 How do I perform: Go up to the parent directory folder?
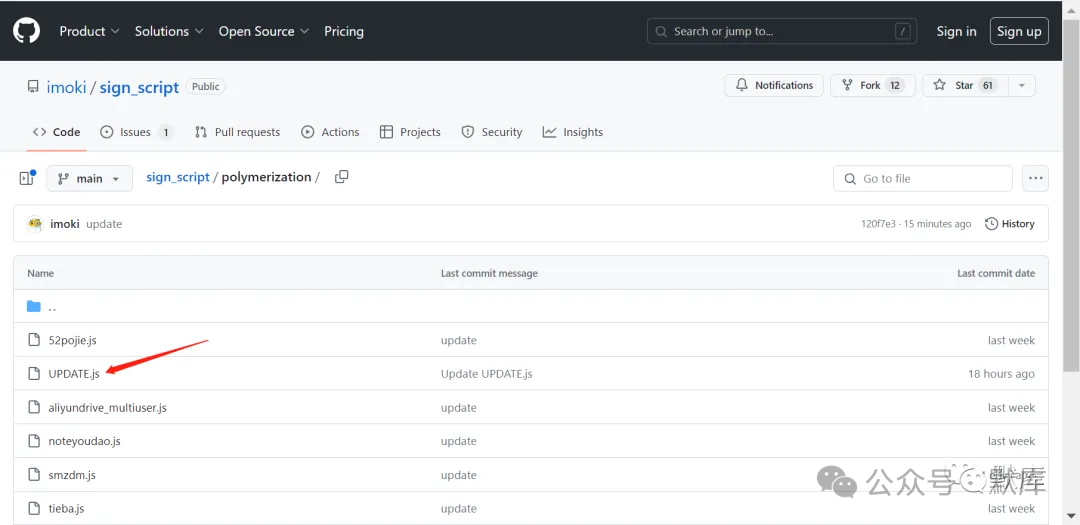41,307
